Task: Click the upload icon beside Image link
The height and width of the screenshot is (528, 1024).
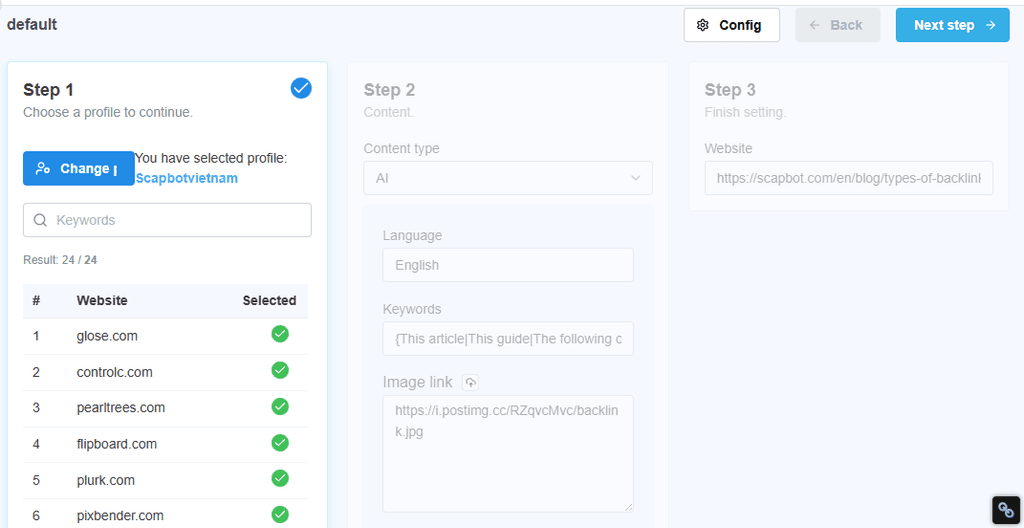Action: pos(471,382)
